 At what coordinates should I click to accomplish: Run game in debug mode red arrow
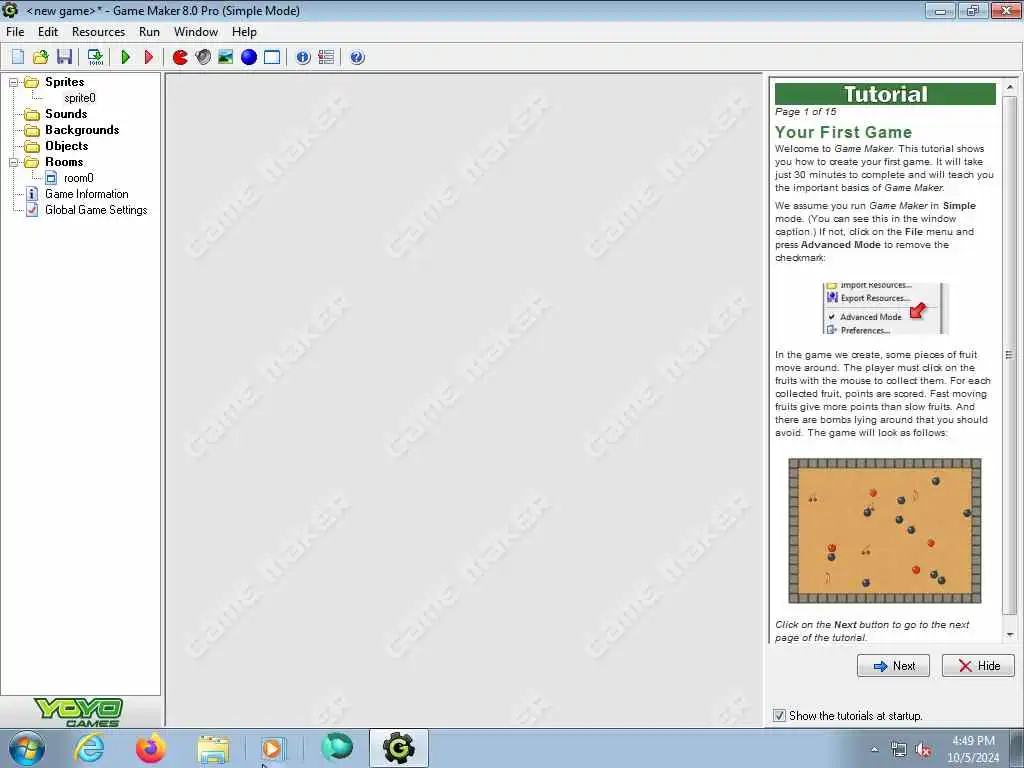149,57
